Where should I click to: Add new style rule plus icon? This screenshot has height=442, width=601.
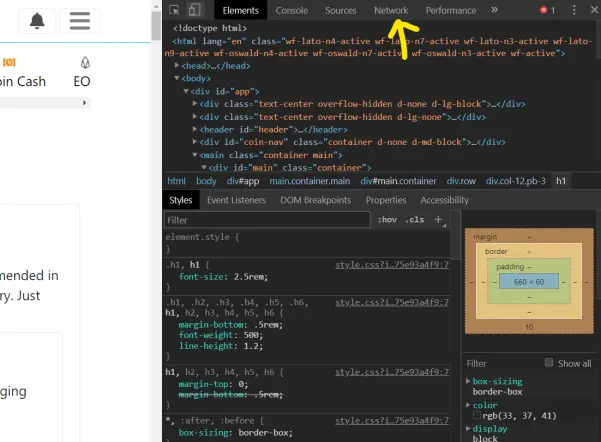click(x=438, y=220)
